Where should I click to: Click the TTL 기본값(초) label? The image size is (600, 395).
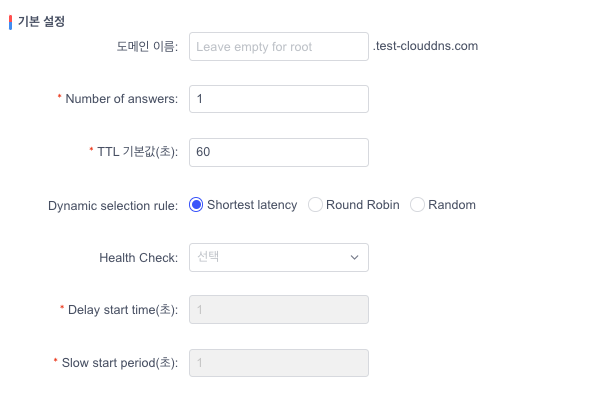pyautogui.click(x=137, y=152)
